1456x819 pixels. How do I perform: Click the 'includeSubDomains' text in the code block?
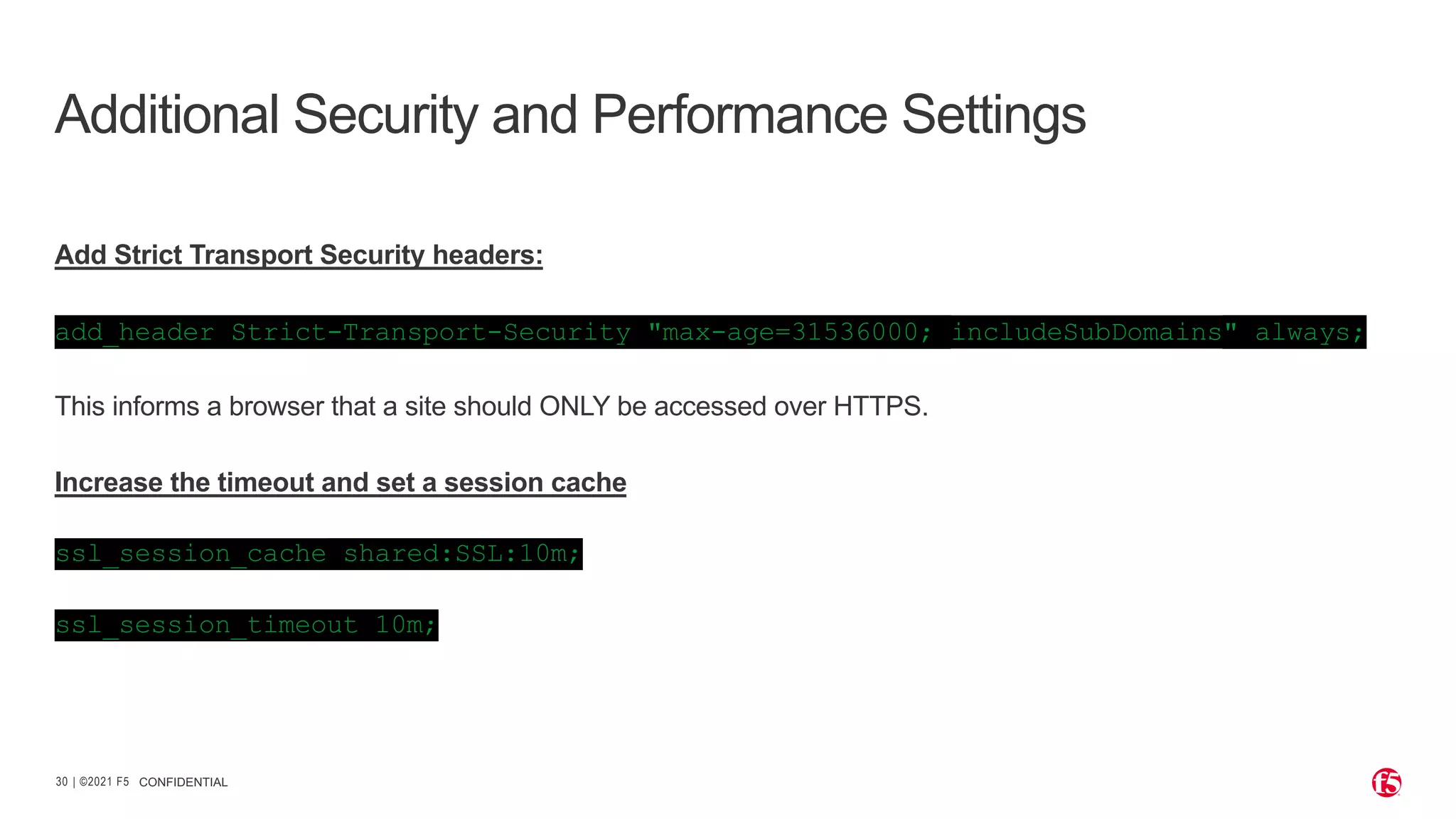pyautogui.click(x=1086, y=332)
